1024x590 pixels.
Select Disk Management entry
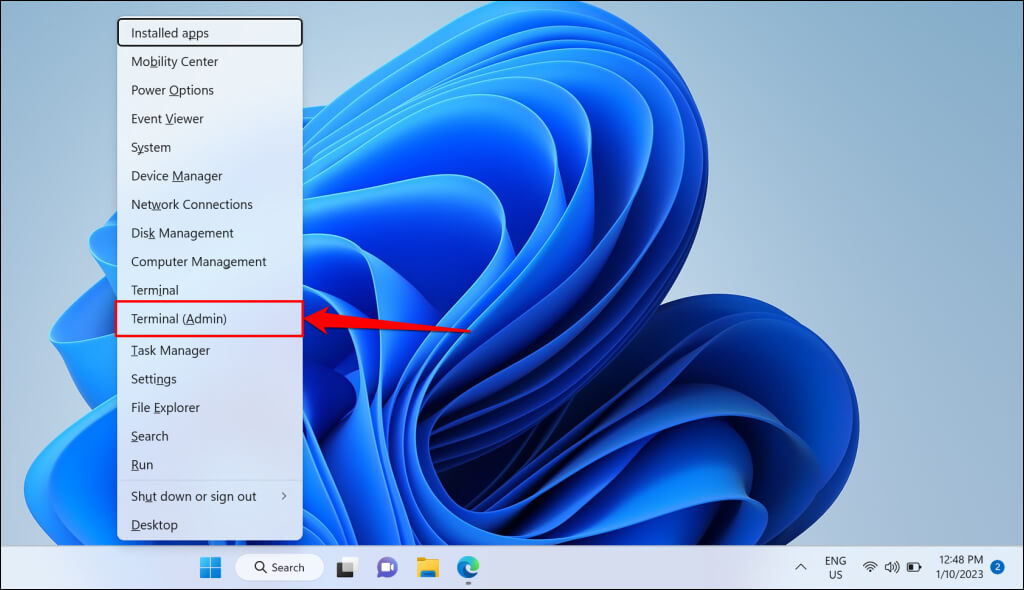210,233
